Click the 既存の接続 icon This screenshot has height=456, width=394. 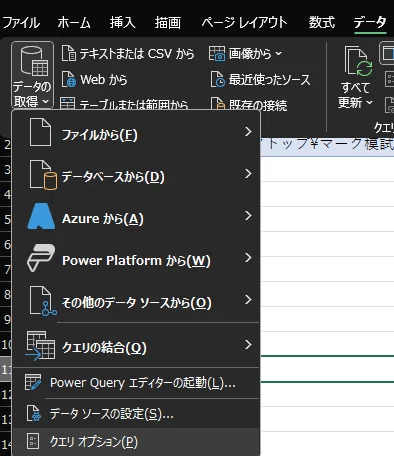(218, 104)
